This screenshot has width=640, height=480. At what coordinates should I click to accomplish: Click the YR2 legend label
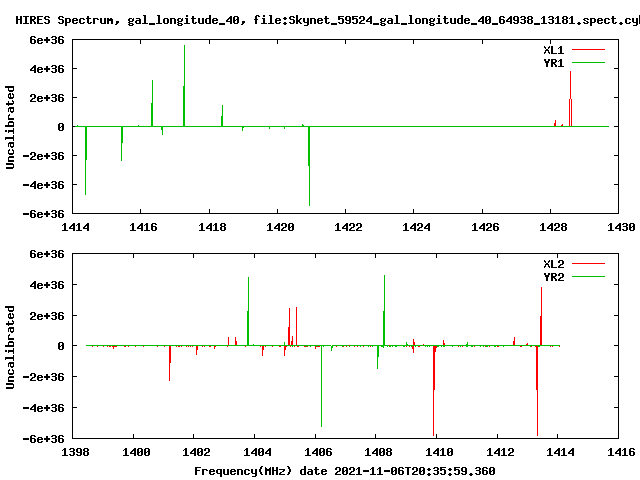click(x=553, y=277)
